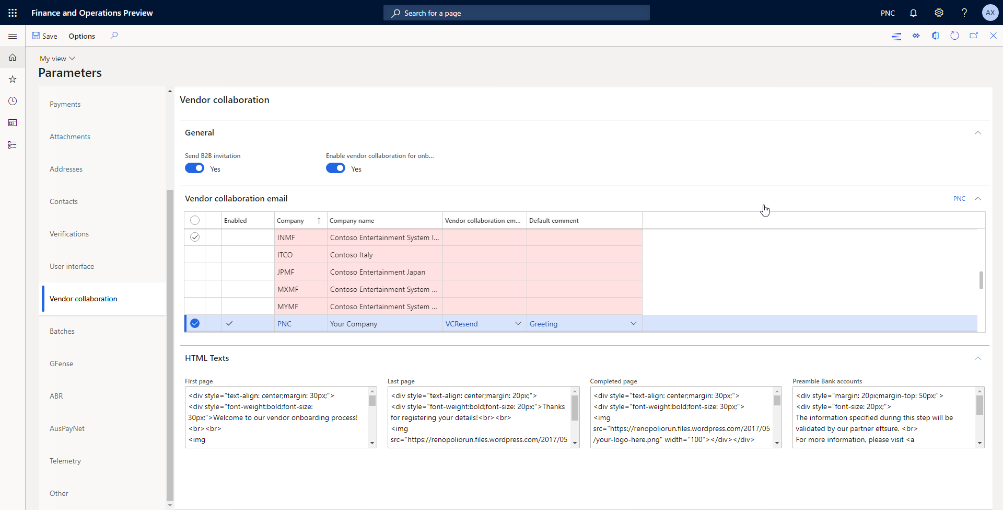Select all rows via header circle

tap(194, 220)
